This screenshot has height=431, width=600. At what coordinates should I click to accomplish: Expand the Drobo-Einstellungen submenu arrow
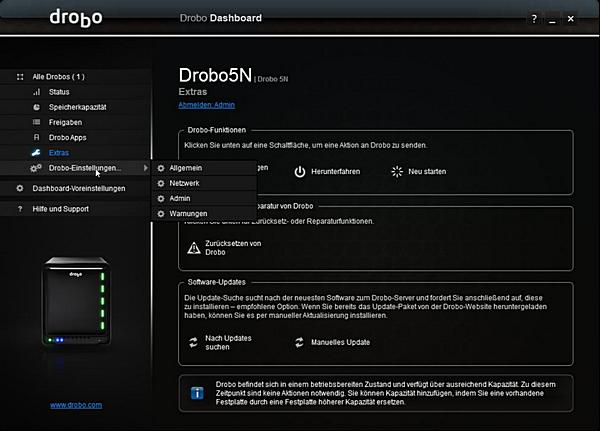coord(145,168)
